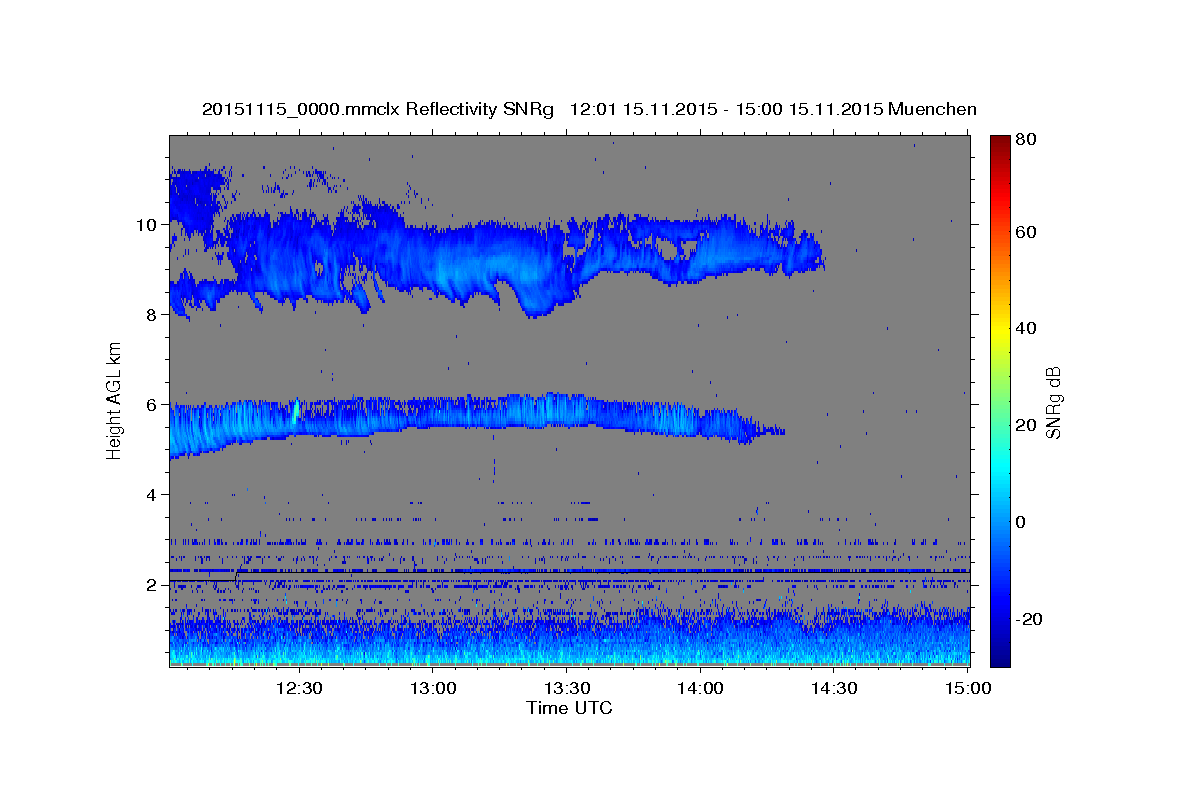Click the height tick label 10
This screenshot has height=800, width=1200.
pyautogui.click(x=148, y=224)
